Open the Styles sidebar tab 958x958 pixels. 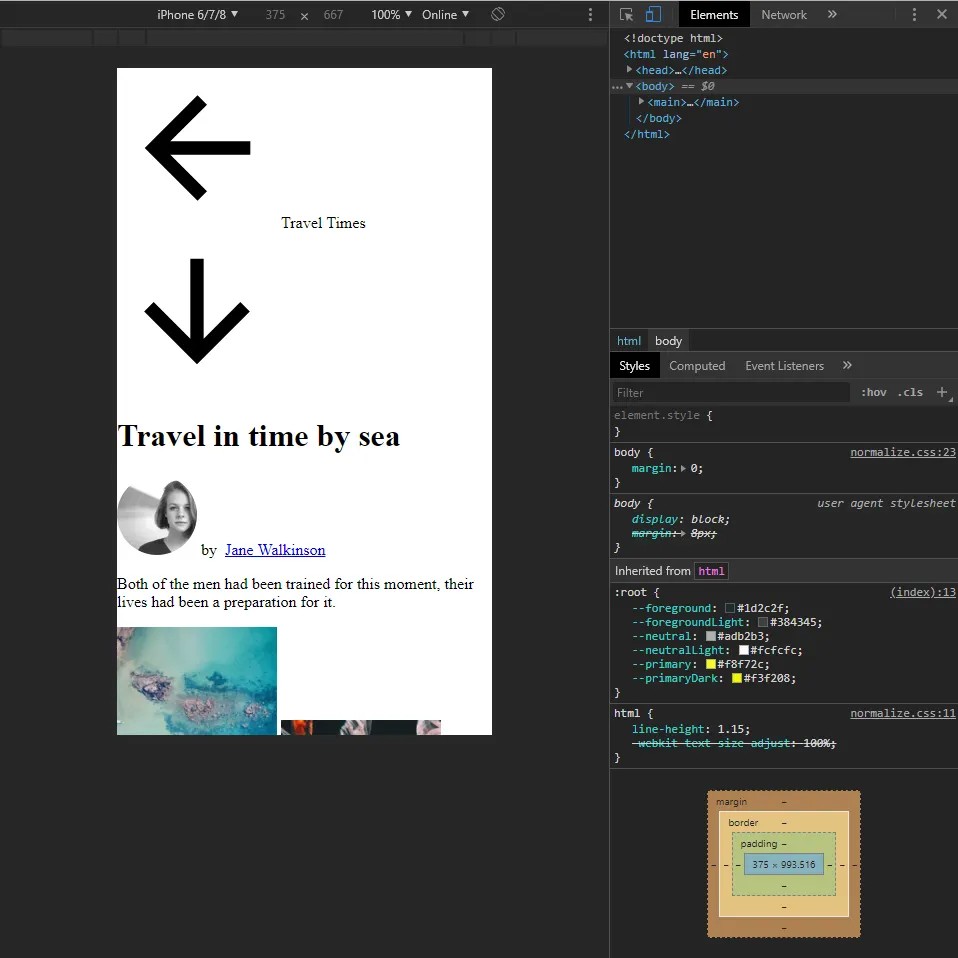tap(634, 365)
